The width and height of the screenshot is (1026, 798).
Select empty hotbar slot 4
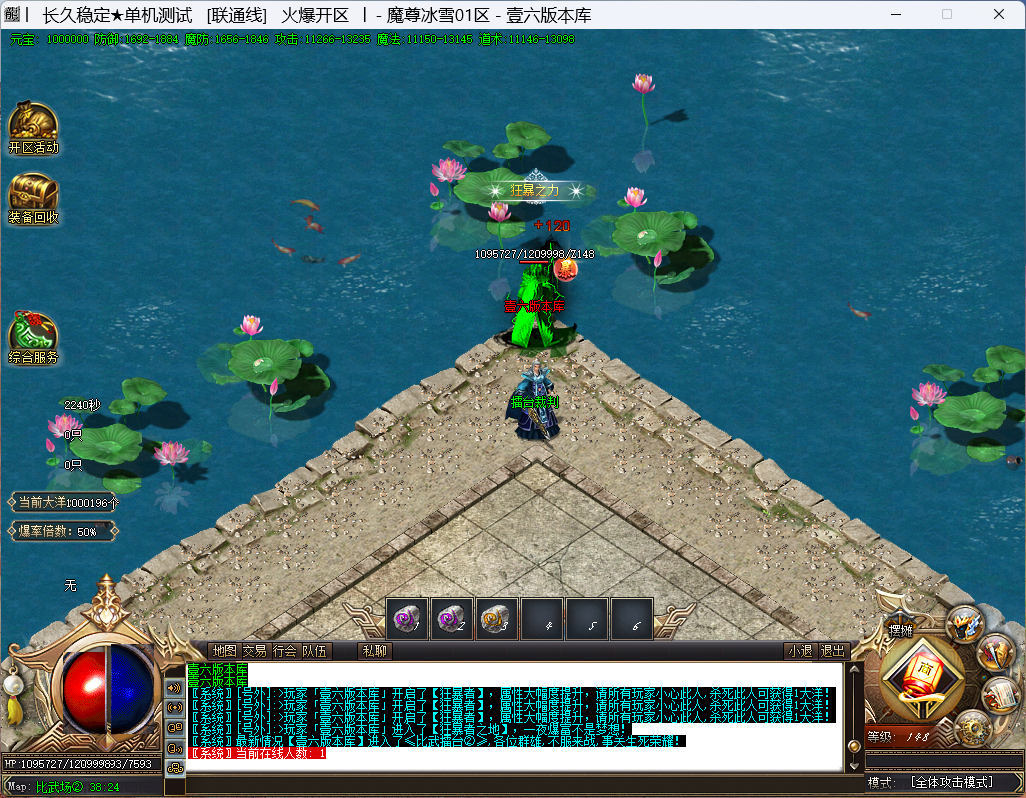coord(542,618)
